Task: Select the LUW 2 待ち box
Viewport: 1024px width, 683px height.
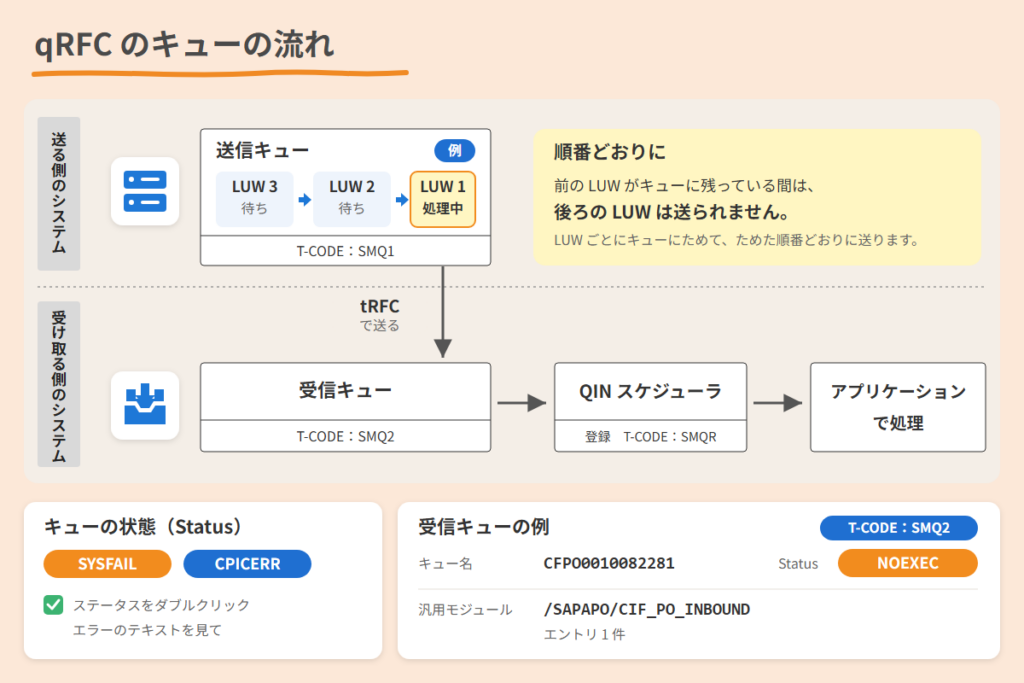Action: tap(352, 199)
